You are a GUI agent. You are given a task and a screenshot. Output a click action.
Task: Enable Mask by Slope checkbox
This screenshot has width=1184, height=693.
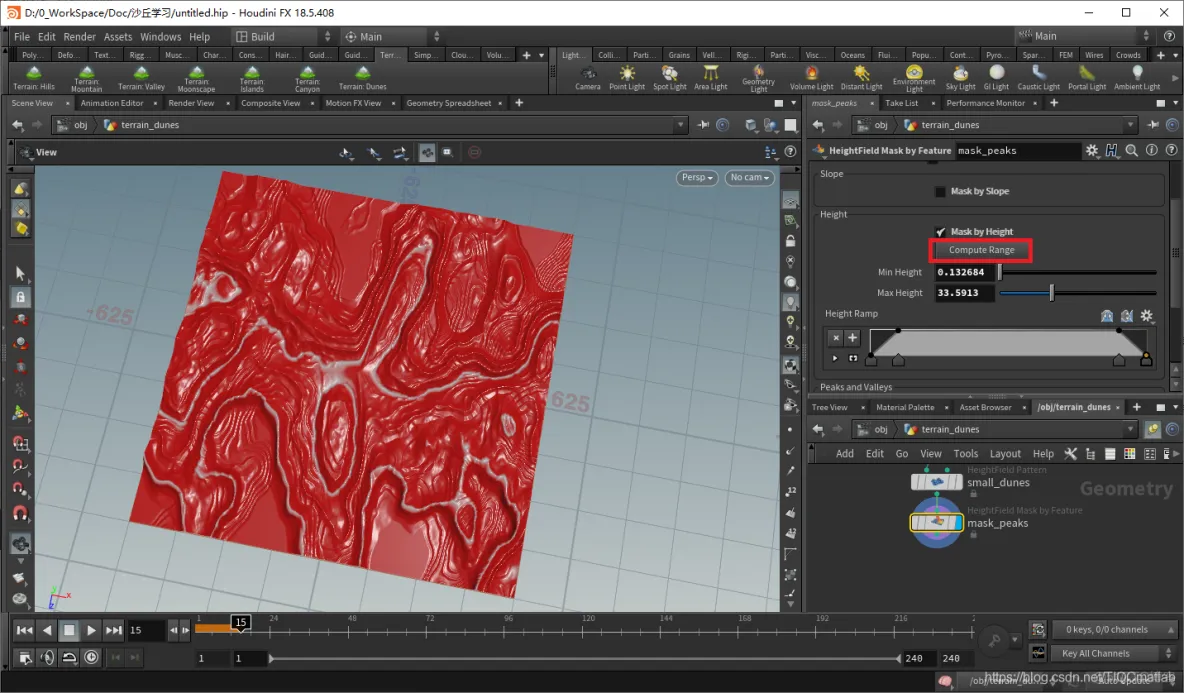[x=940, y=191]
